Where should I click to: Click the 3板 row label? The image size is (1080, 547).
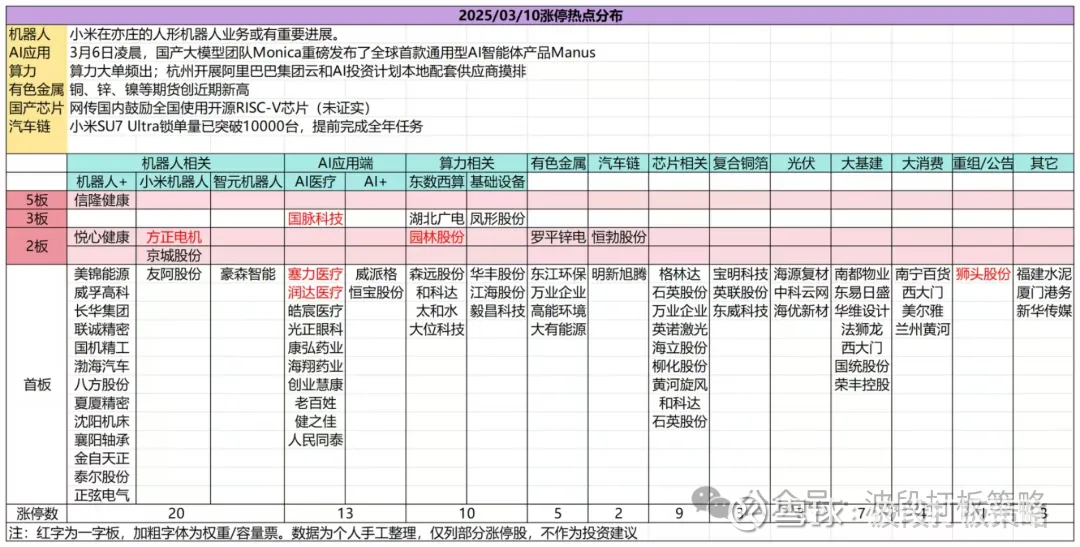click(37, 219)
